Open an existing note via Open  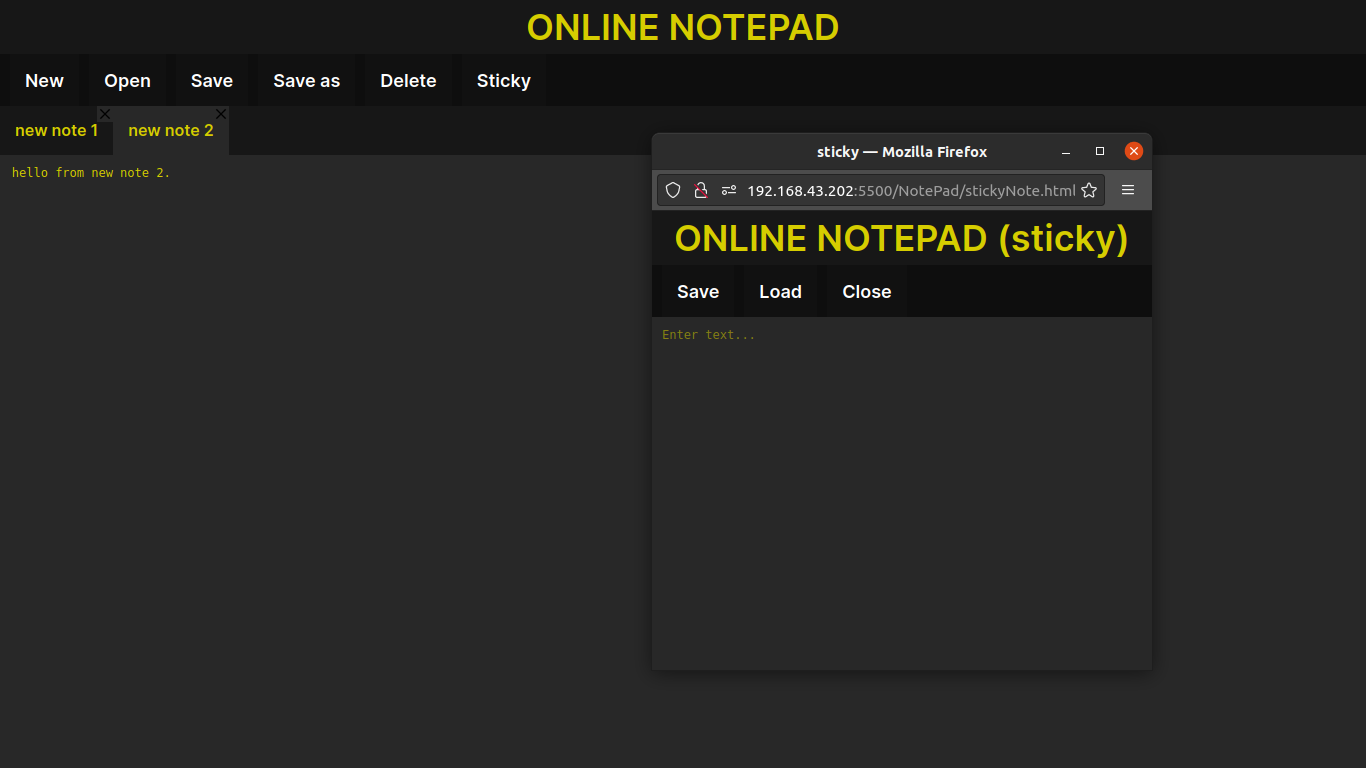pyautogui.click(x=127, y=80)
